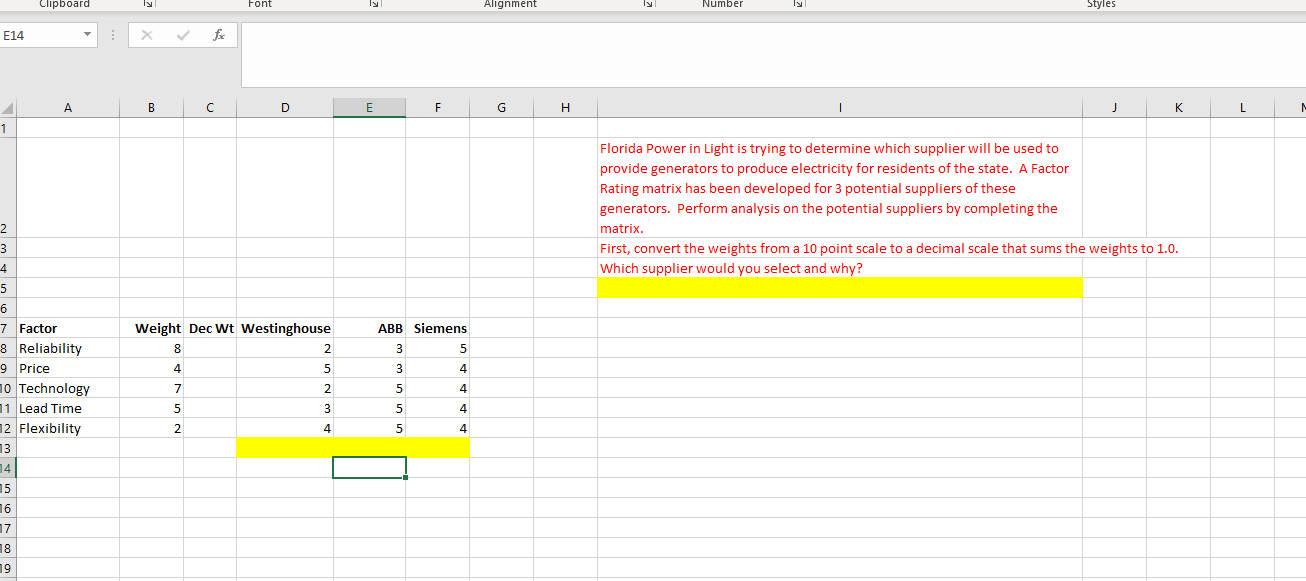Screen dimensions: 1306x581
Task: Click the yellow cell below the red question text
Action: pyautogui.click(x=840, y=287)
